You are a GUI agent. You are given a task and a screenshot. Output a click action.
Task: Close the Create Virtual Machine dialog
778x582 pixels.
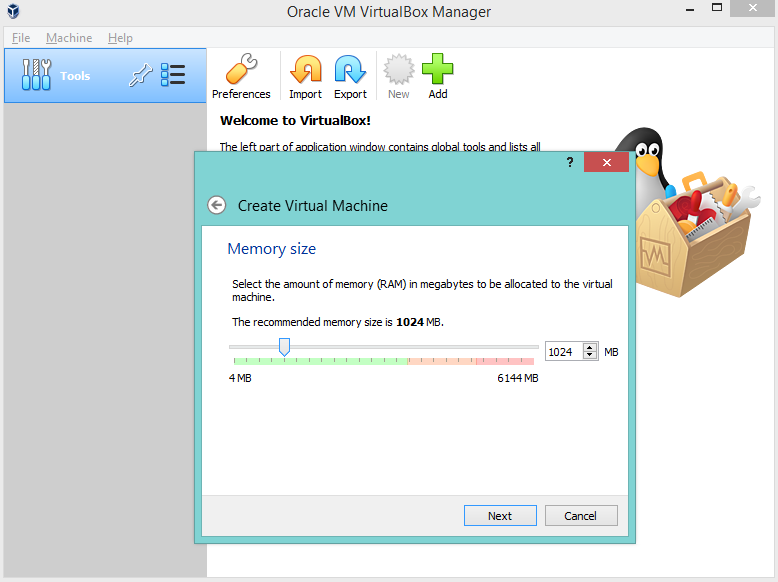pos(606,162)
